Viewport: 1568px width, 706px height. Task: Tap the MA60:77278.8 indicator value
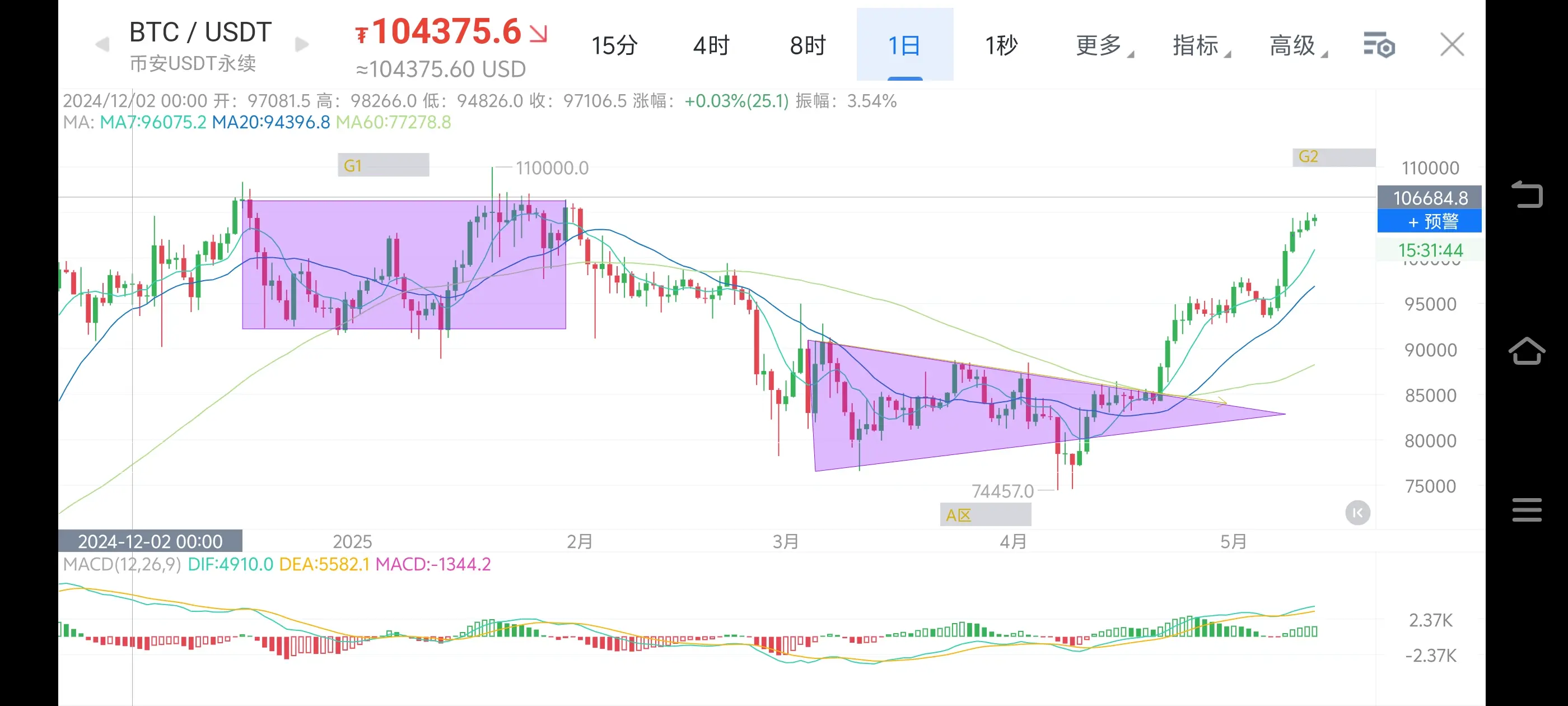393,122
